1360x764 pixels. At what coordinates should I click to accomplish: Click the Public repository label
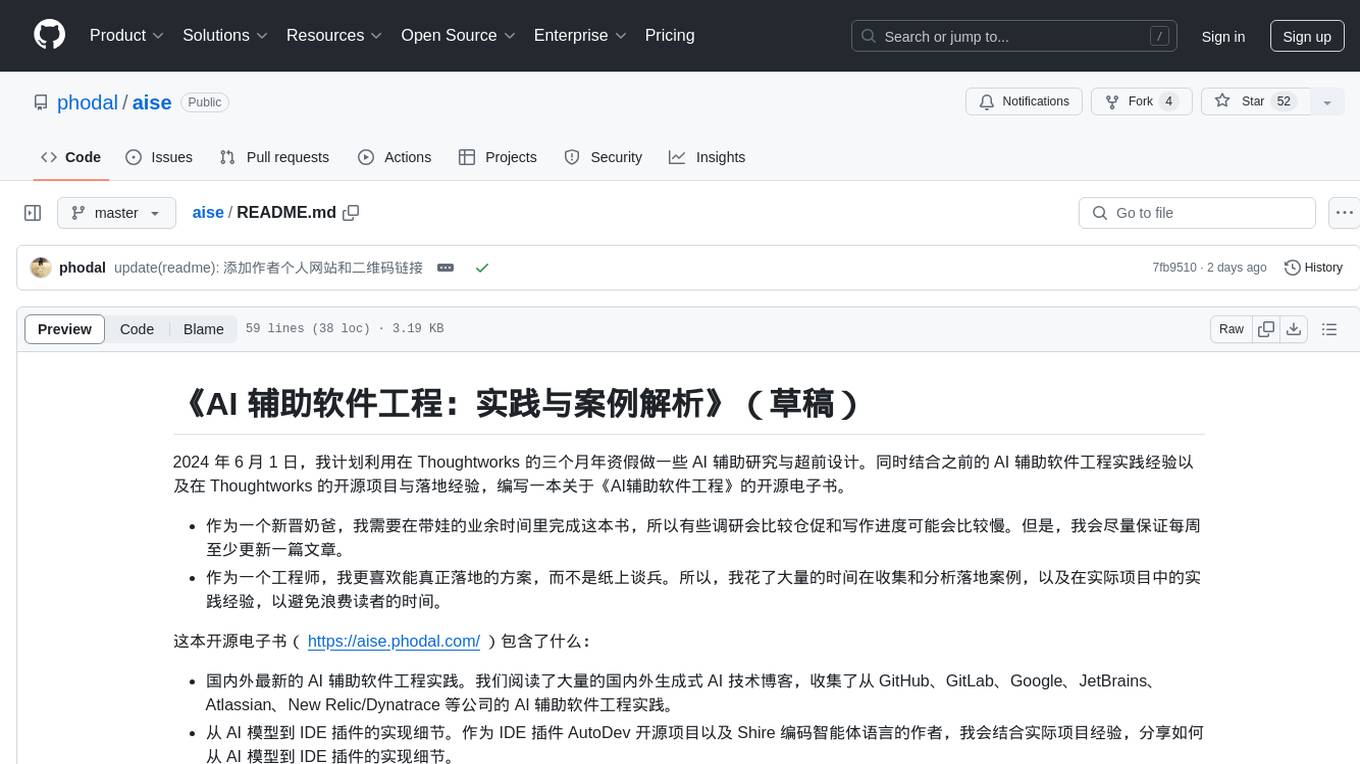coord(205,102)
